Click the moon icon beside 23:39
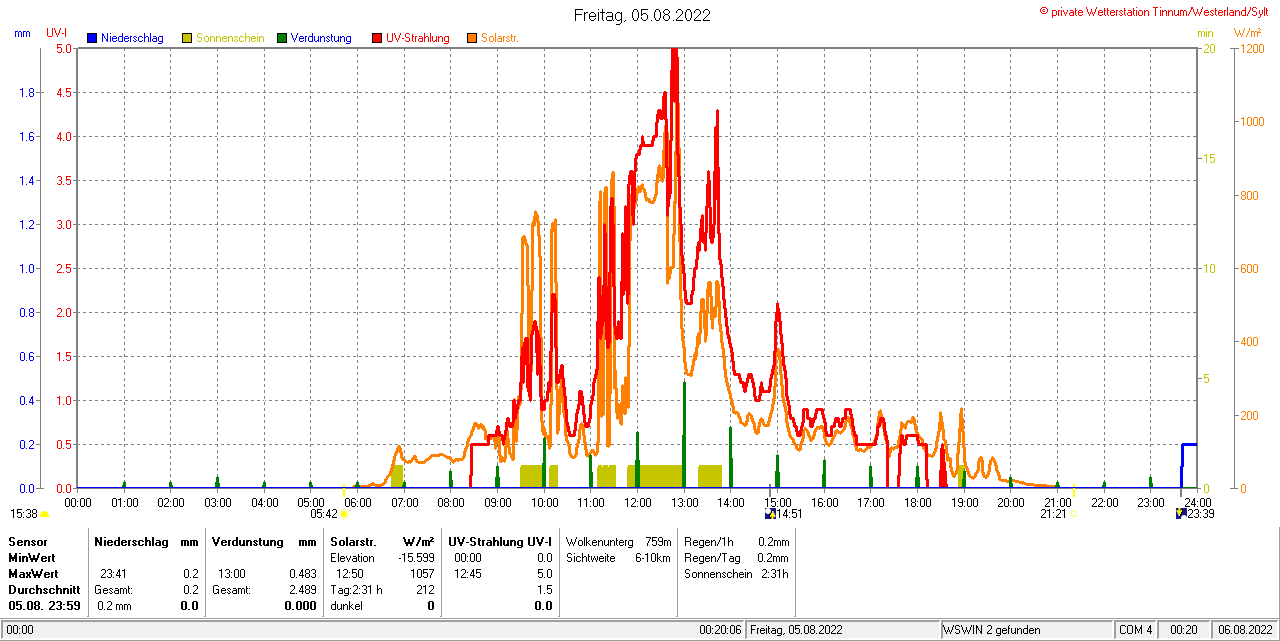 1181,514
